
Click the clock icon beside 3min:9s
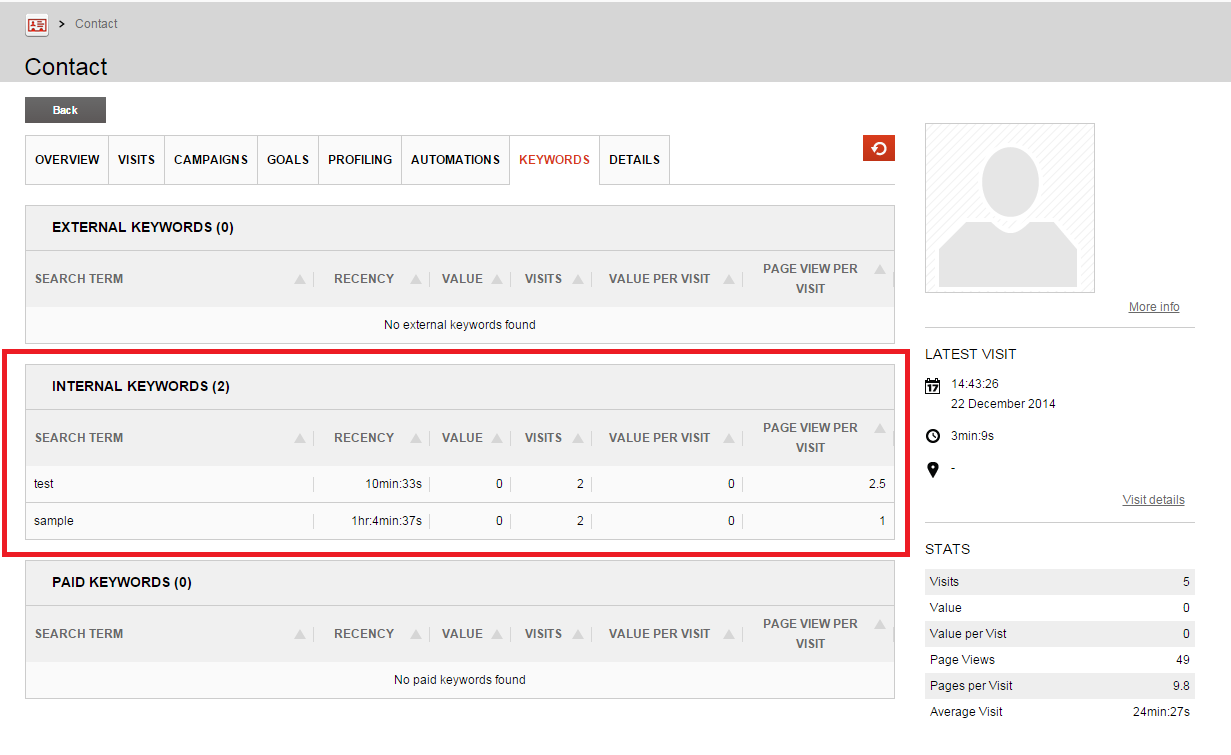coord(932,435)
